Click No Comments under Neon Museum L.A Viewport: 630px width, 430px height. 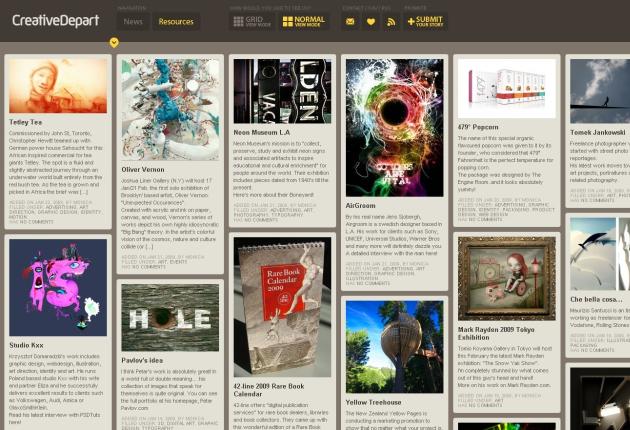tap(261, 220)
